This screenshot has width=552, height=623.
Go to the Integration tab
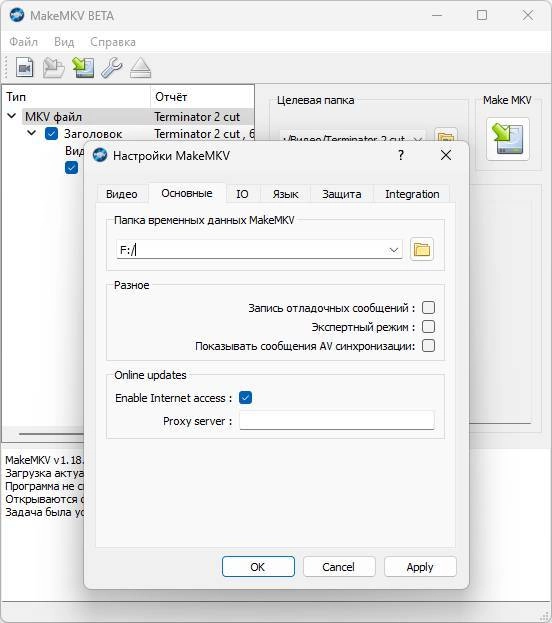(412, 194)
